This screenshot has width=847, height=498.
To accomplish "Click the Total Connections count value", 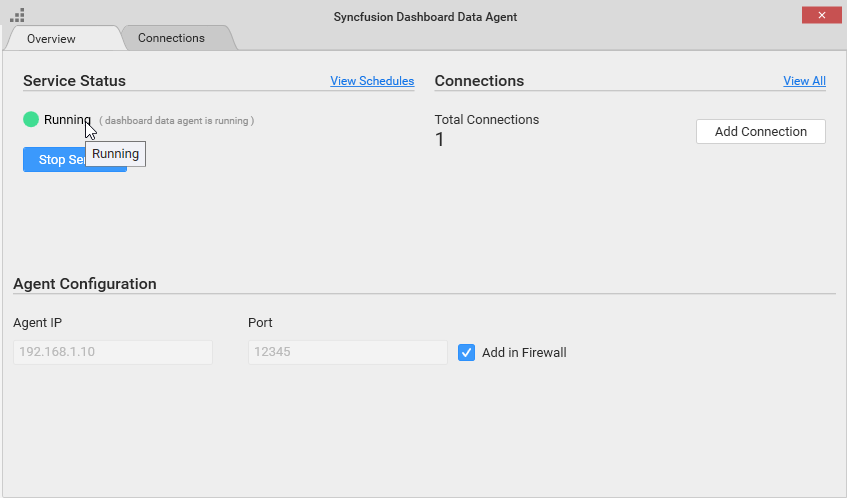I will pyautogui.click(x=440, y=140).
